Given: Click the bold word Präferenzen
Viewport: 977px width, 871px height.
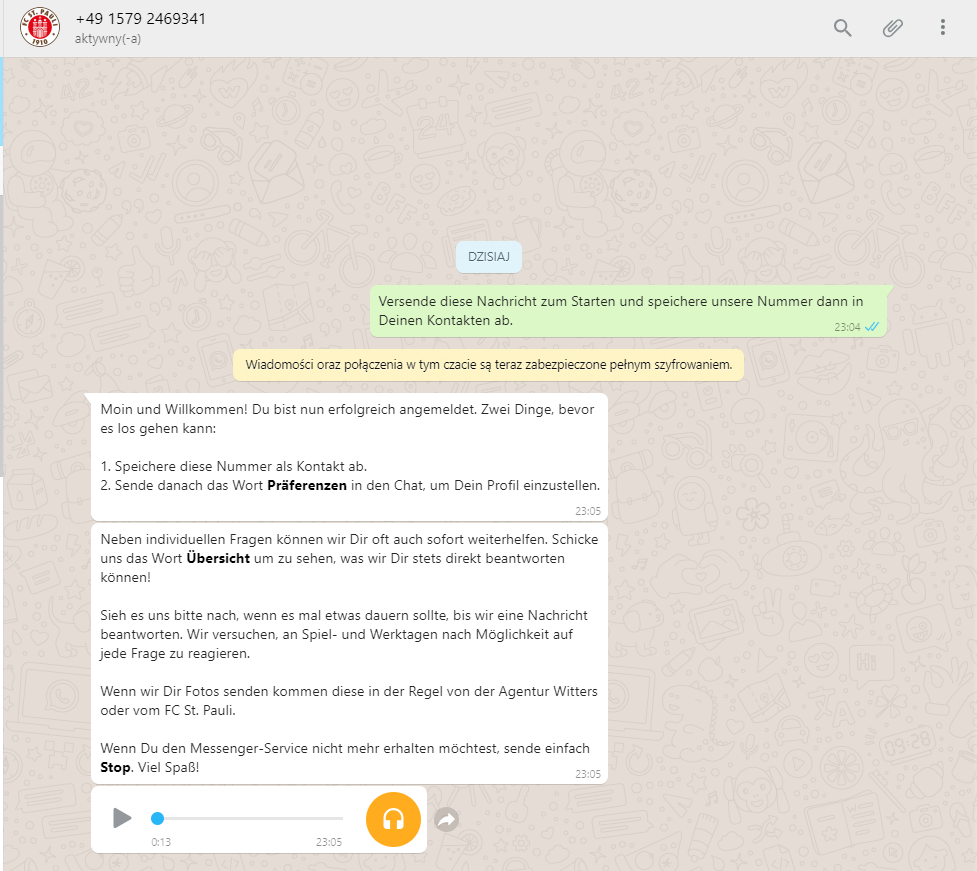Looking at the screenshot, I should pyautogui.click(x=307, y=485).
